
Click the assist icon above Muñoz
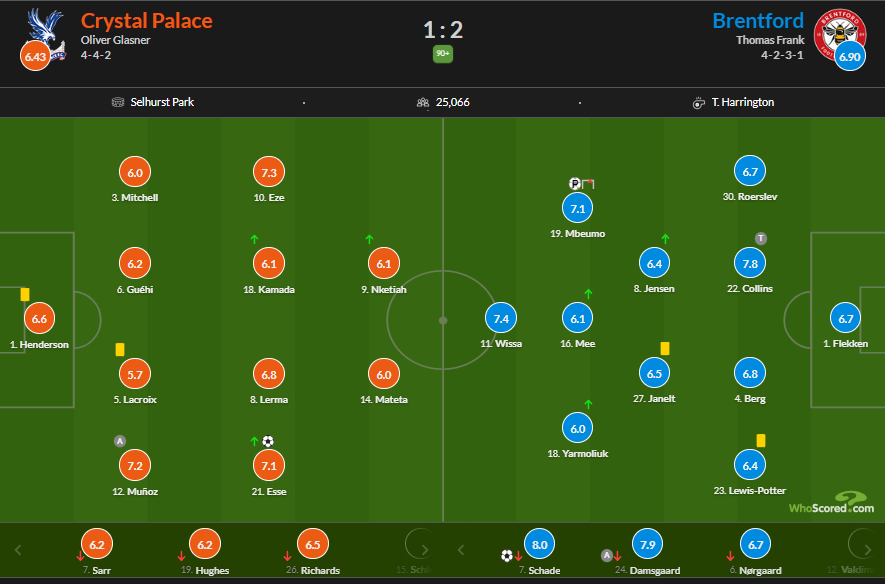(x=120, y=441)
